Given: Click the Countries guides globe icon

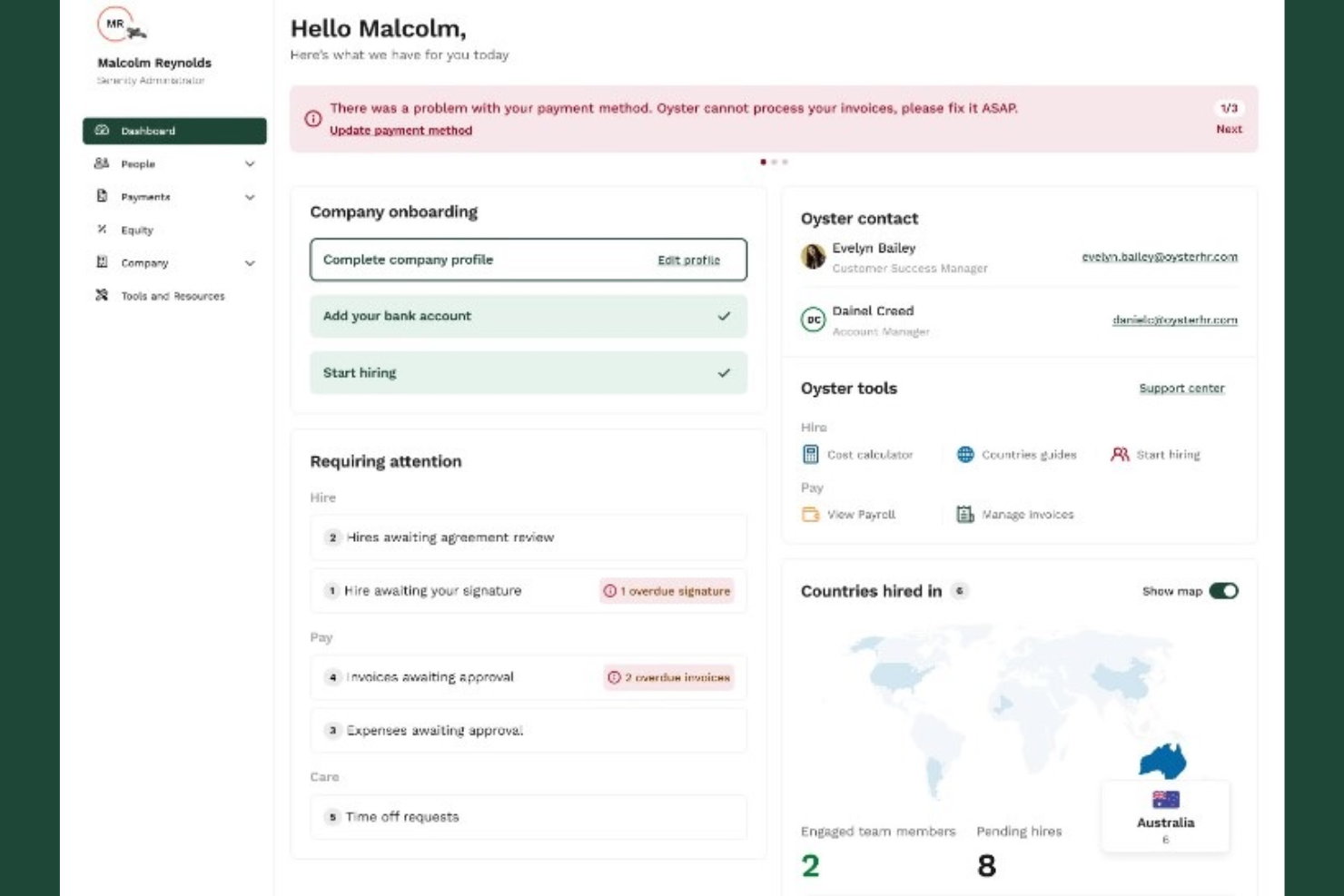Looking at the screenshot, I should [965, 454].
